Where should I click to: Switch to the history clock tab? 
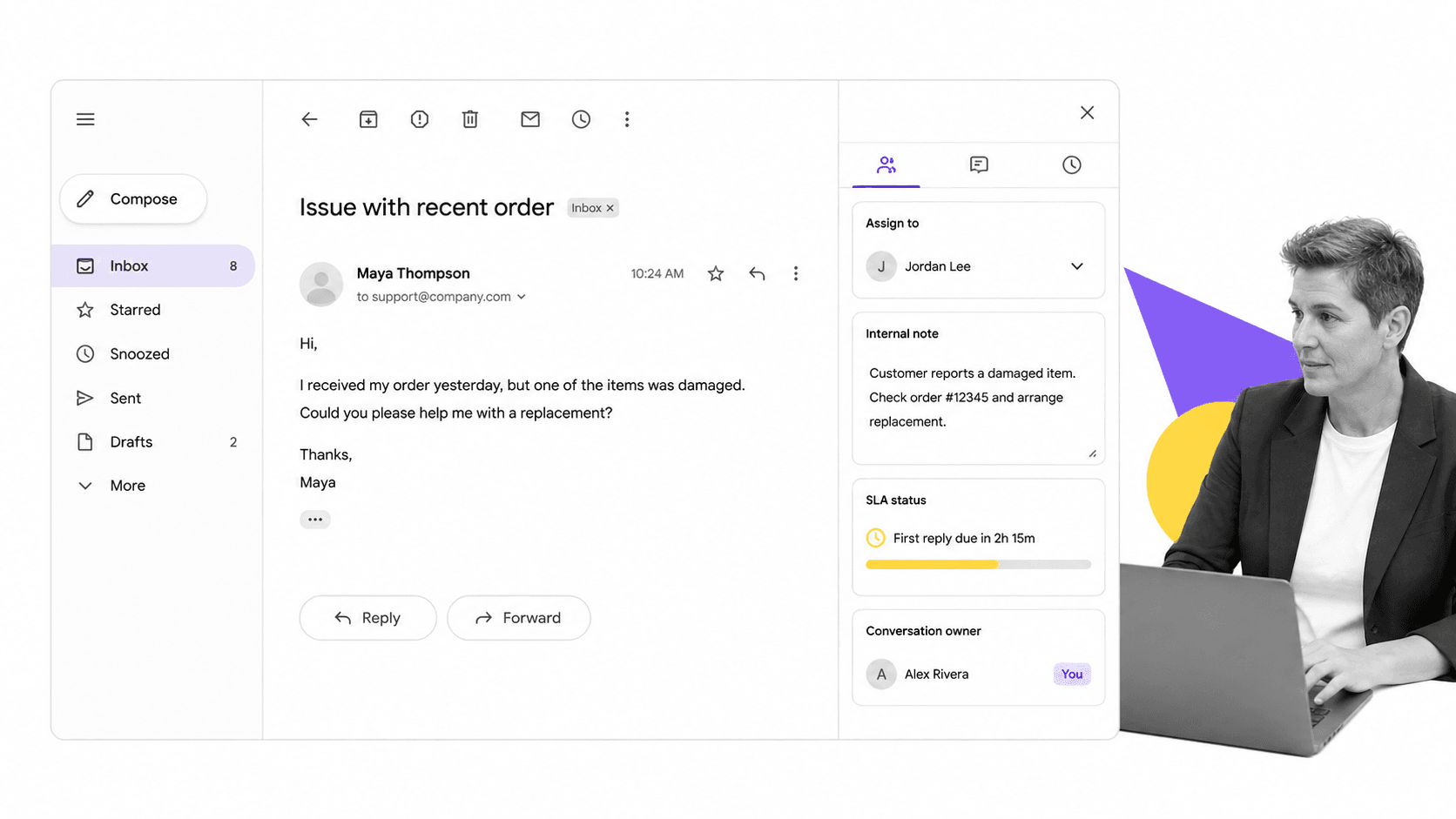coord(1072,164)
